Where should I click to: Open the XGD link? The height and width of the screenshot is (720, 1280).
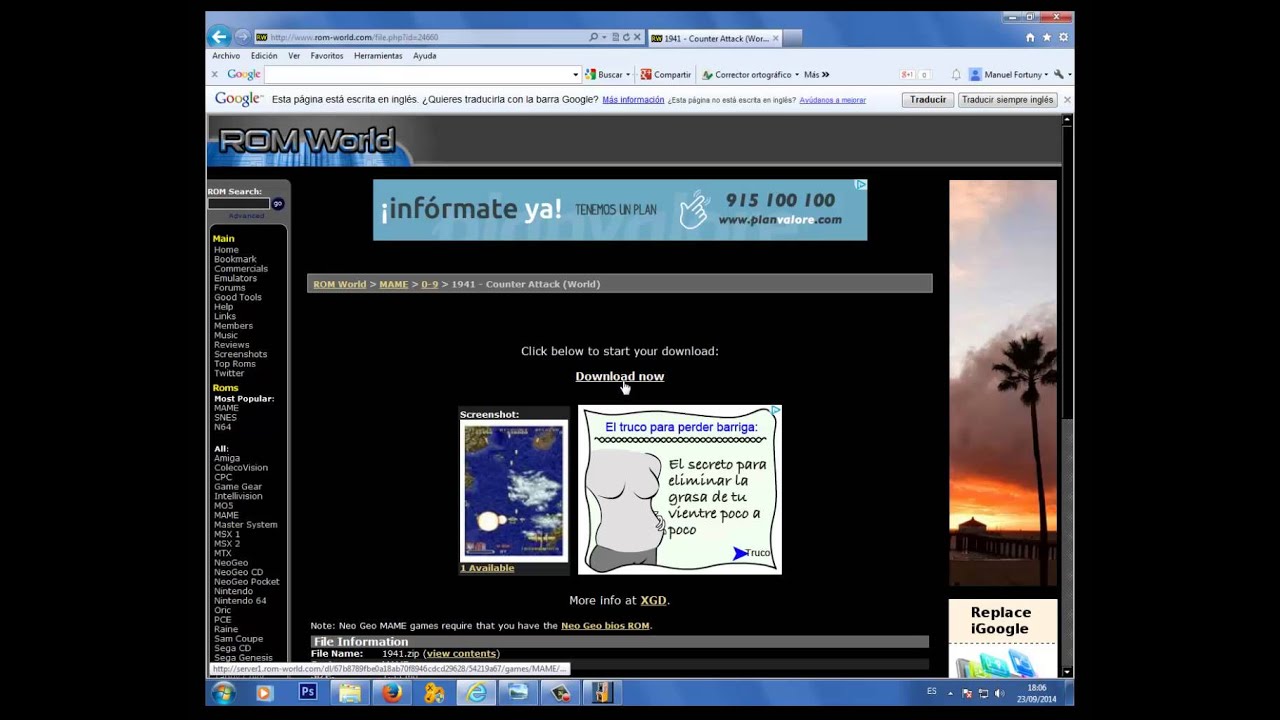coord(653,600)
